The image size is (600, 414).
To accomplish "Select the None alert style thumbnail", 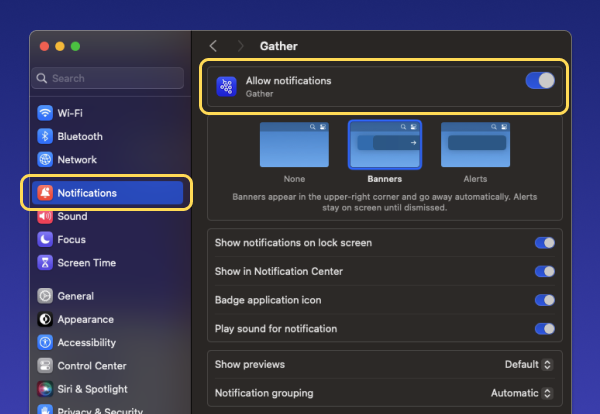I will click(x=294, y=145).
